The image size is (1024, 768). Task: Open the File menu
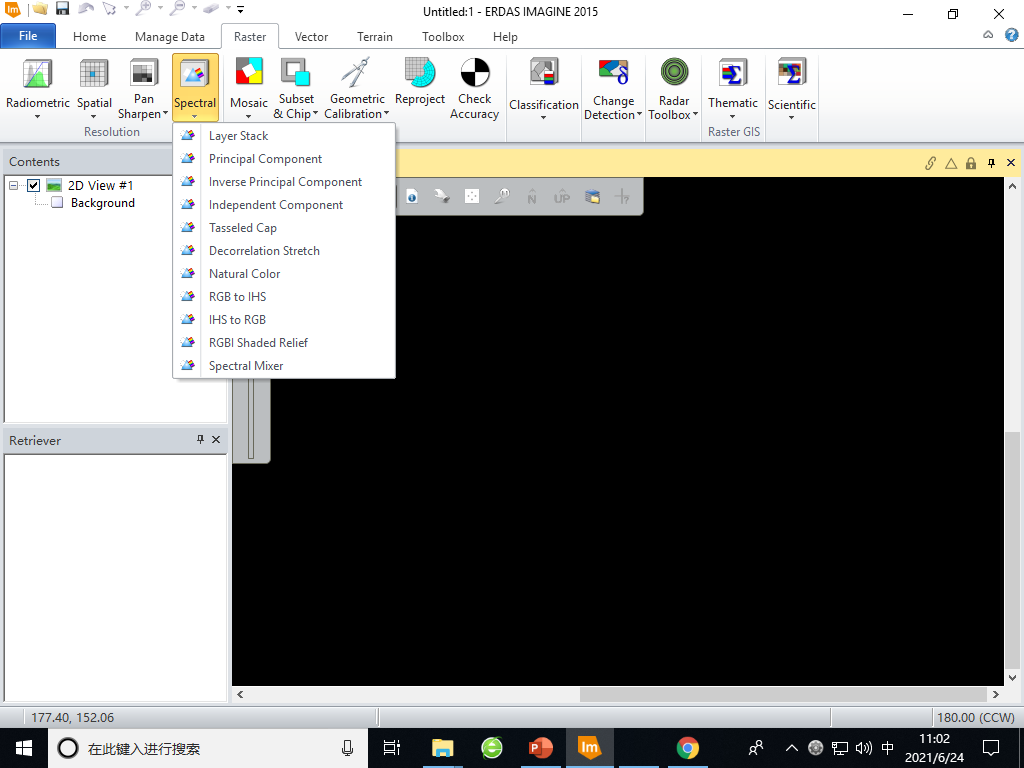28,35
